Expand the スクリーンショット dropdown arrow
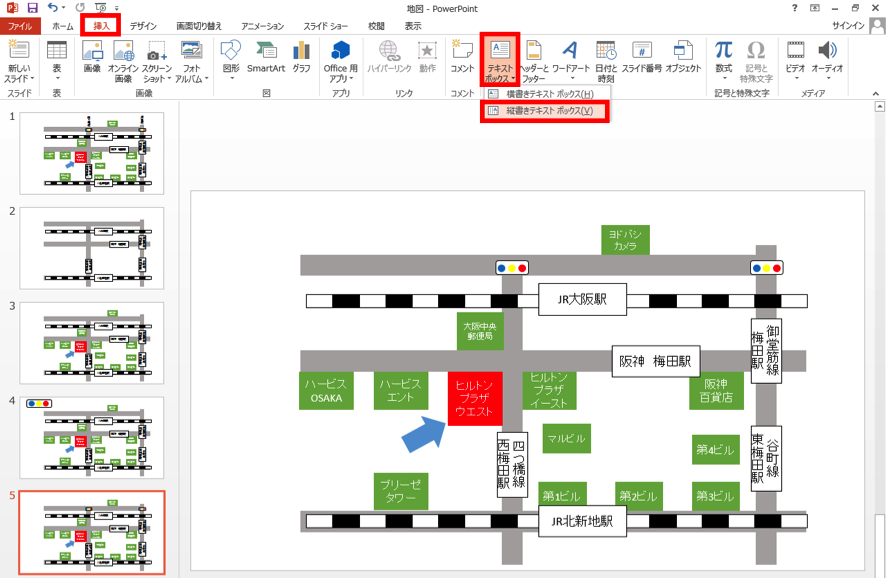This screenshot has width=886, height=579. [168, 79]
